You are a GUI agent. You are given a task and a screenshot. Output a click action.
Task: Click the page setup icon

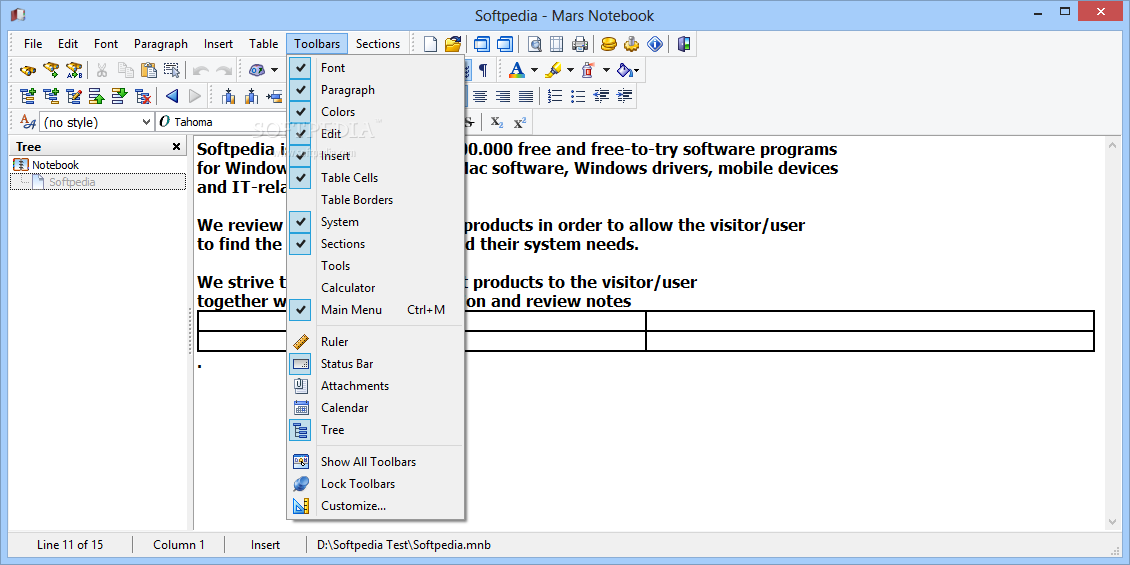[556, 45]
